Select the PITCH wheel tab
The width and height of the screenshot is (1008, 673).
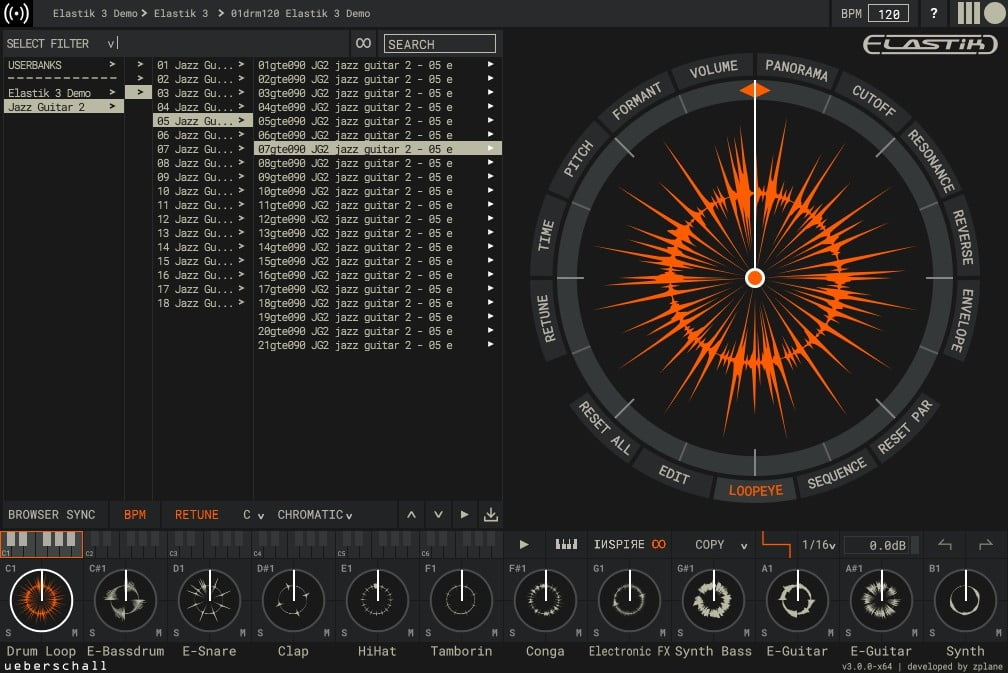coord(578,159)
